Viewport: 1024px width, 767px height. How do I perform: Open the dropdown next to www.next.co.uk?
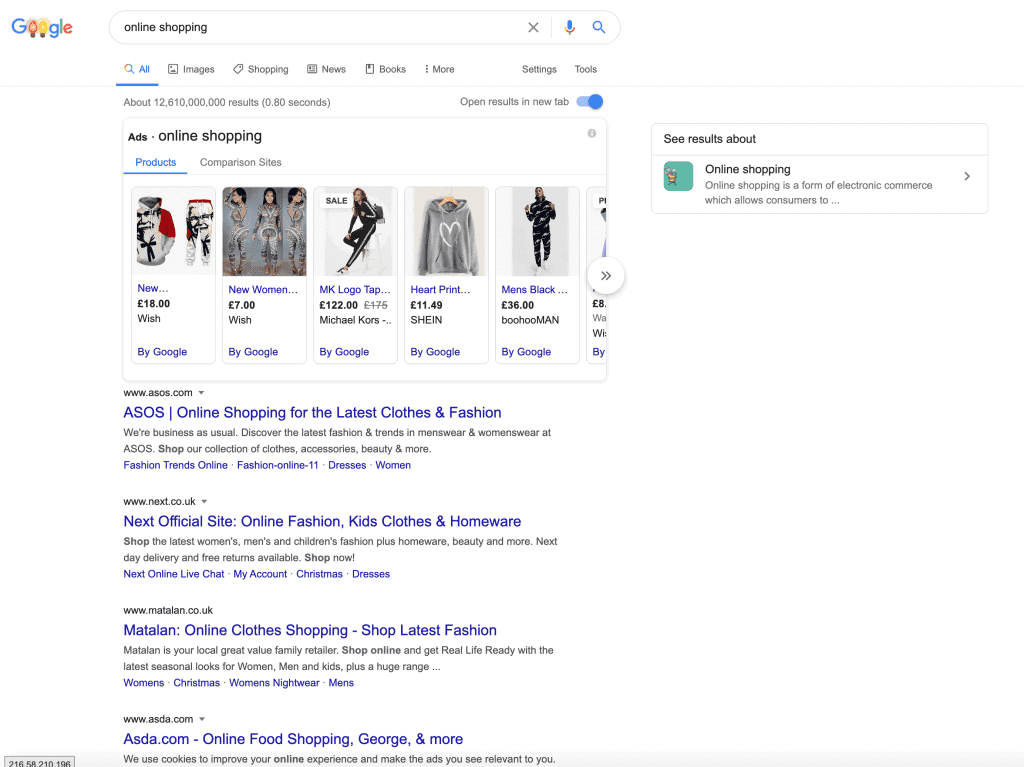(204, 502)
